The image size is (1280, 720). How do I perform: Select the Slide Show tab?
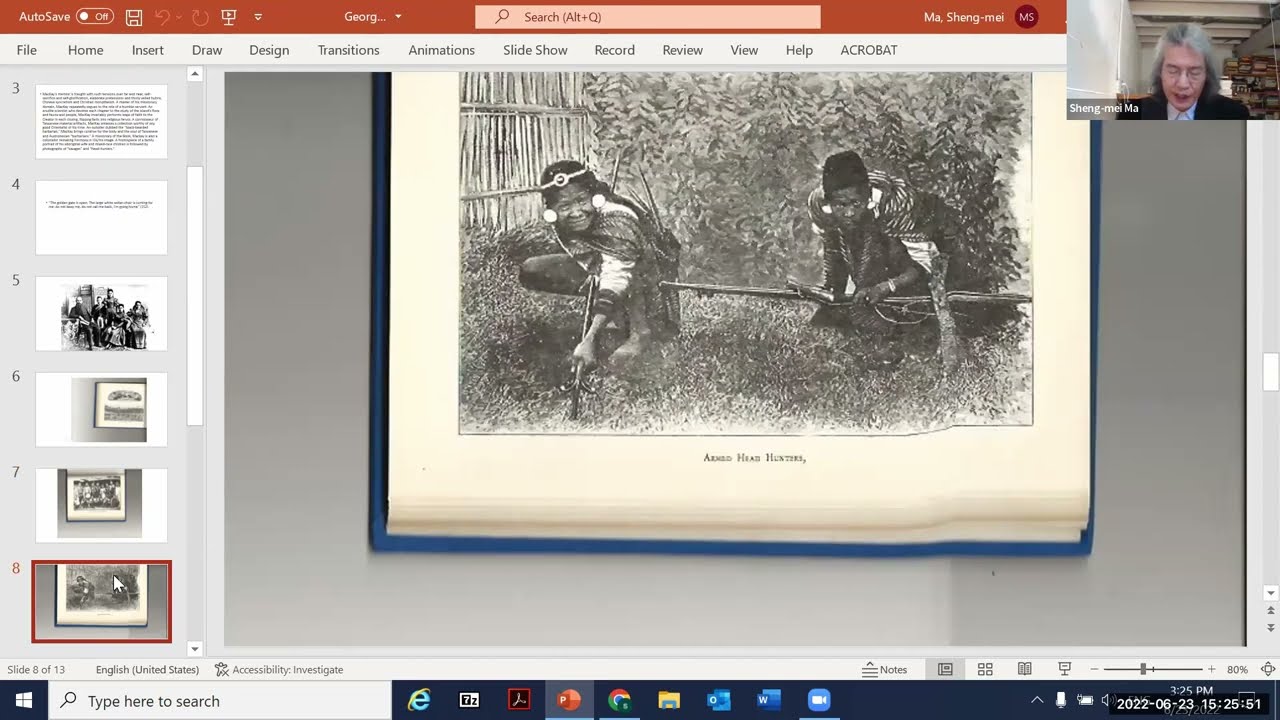pos(535,50)
